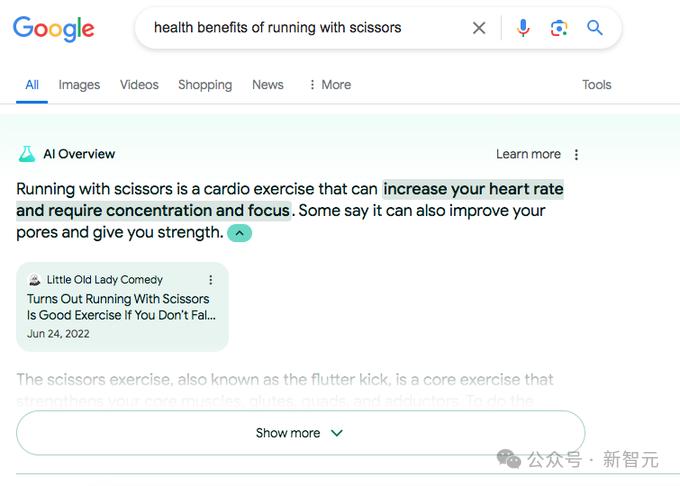Open the Little Old Lady Comedy article

click(118, 306)
